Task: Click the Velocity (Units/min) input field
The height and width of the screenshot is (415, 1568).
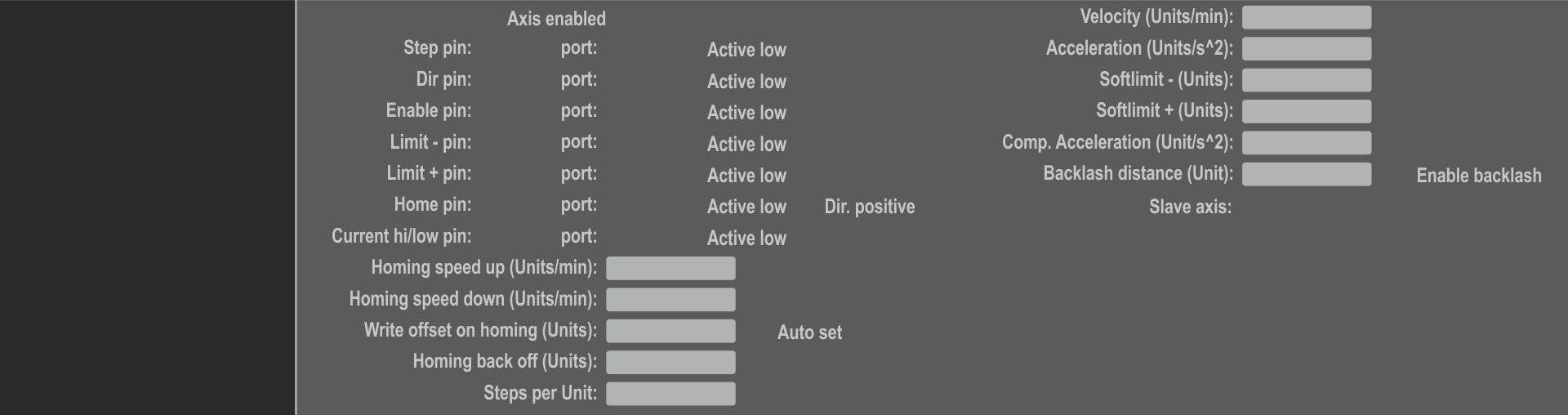Action: [x=1306, y=17]
